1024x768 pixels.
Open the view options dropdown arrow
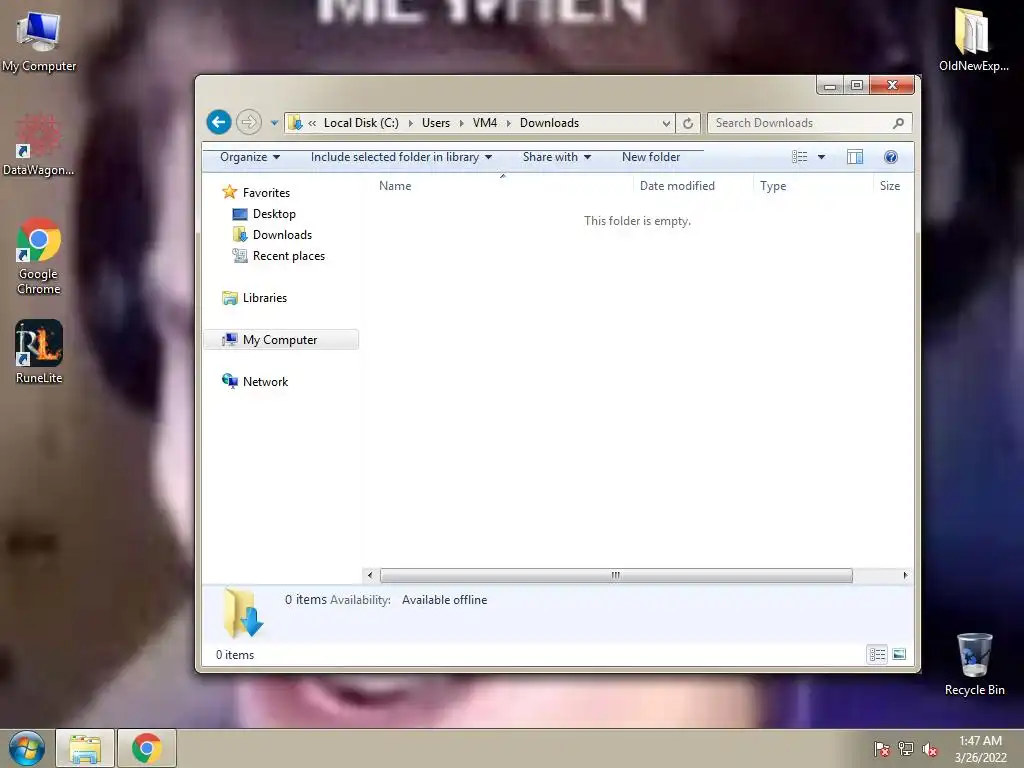[x=822, y=157]
